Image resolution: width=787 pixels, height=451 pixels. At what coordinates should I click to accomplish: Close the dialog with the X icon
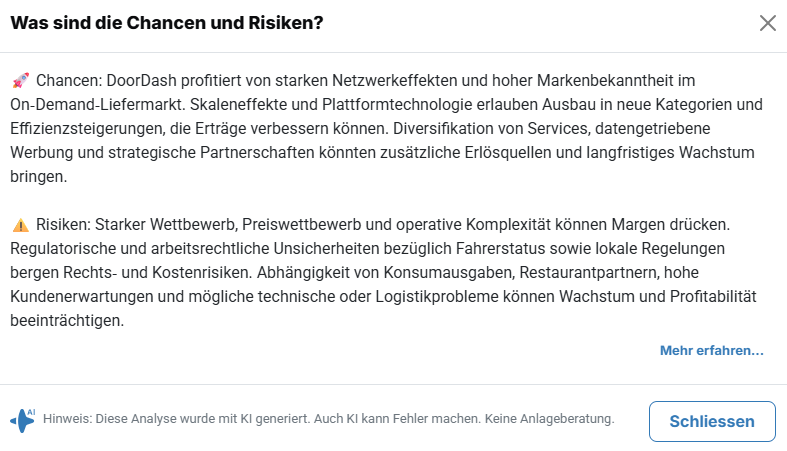(x=768, y=23)
